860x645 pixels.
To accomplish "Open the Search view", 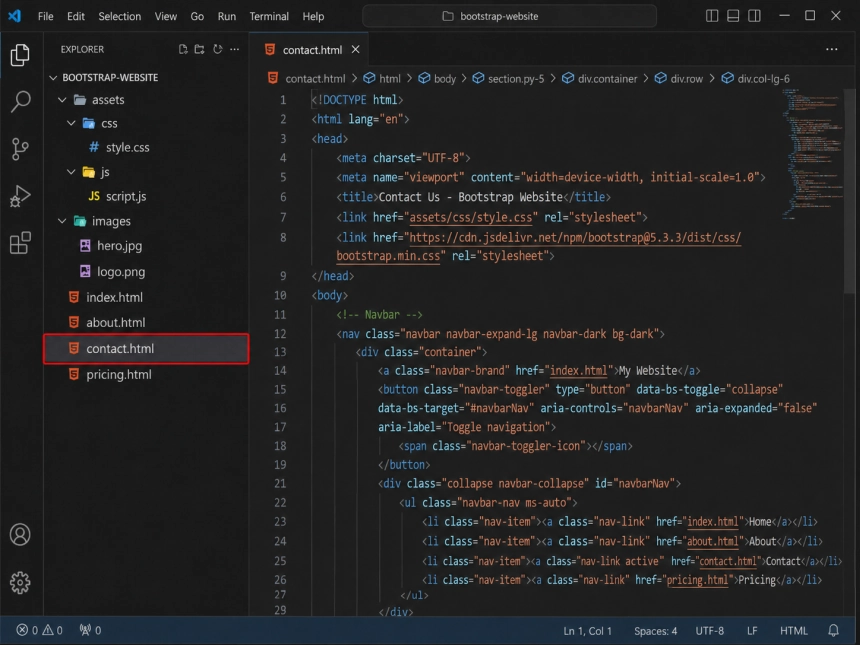I will coord(20,101).
